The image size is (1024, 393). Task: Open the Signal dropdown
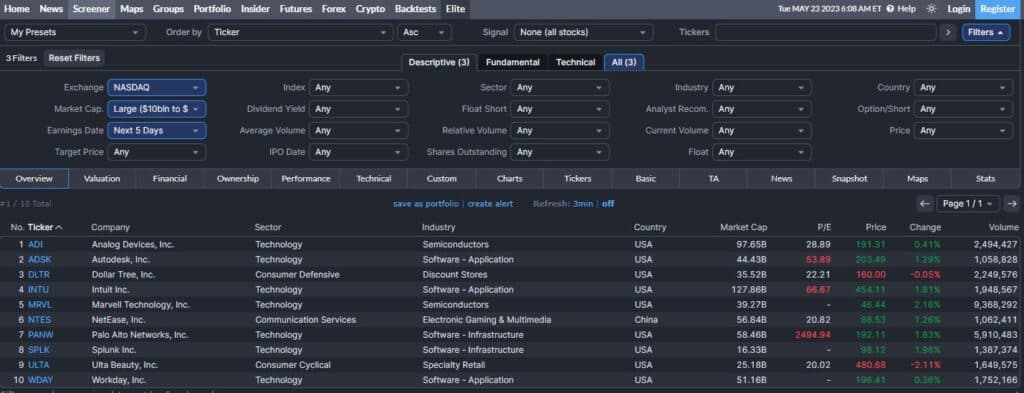tap(583, 32)
